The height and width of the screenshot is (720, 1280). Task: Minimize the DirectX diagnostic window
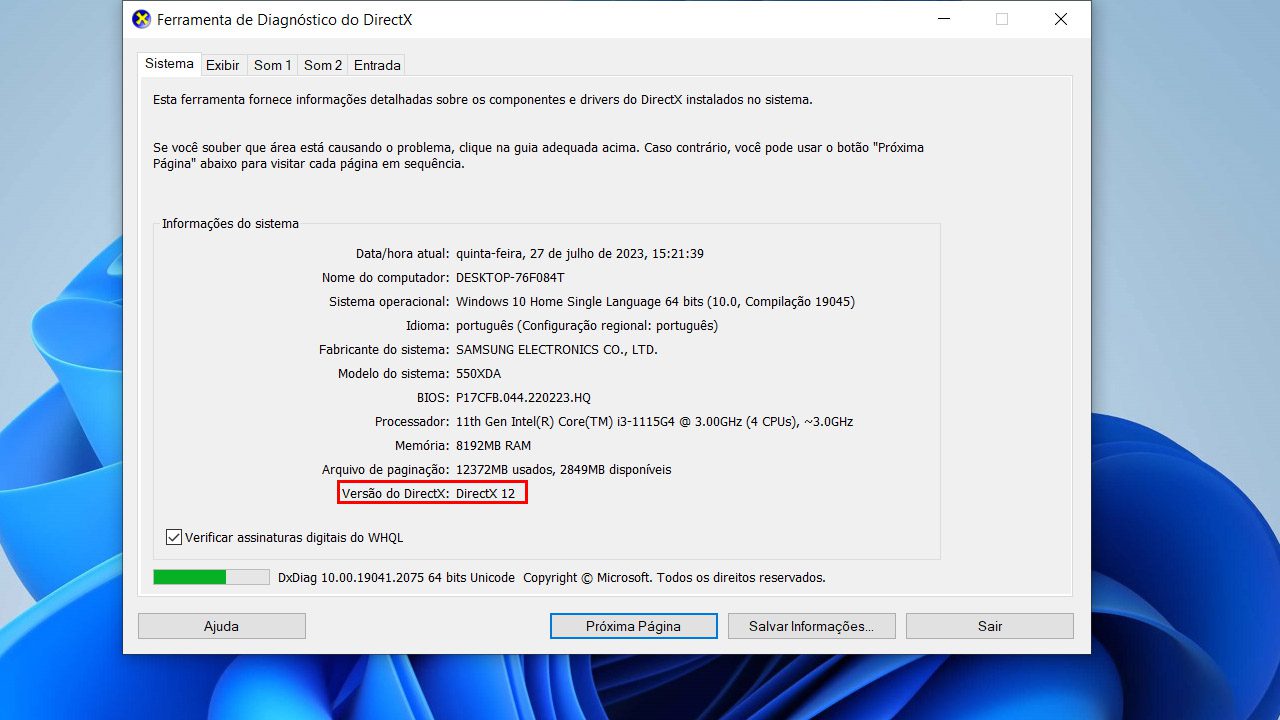(x=943, y=19)
